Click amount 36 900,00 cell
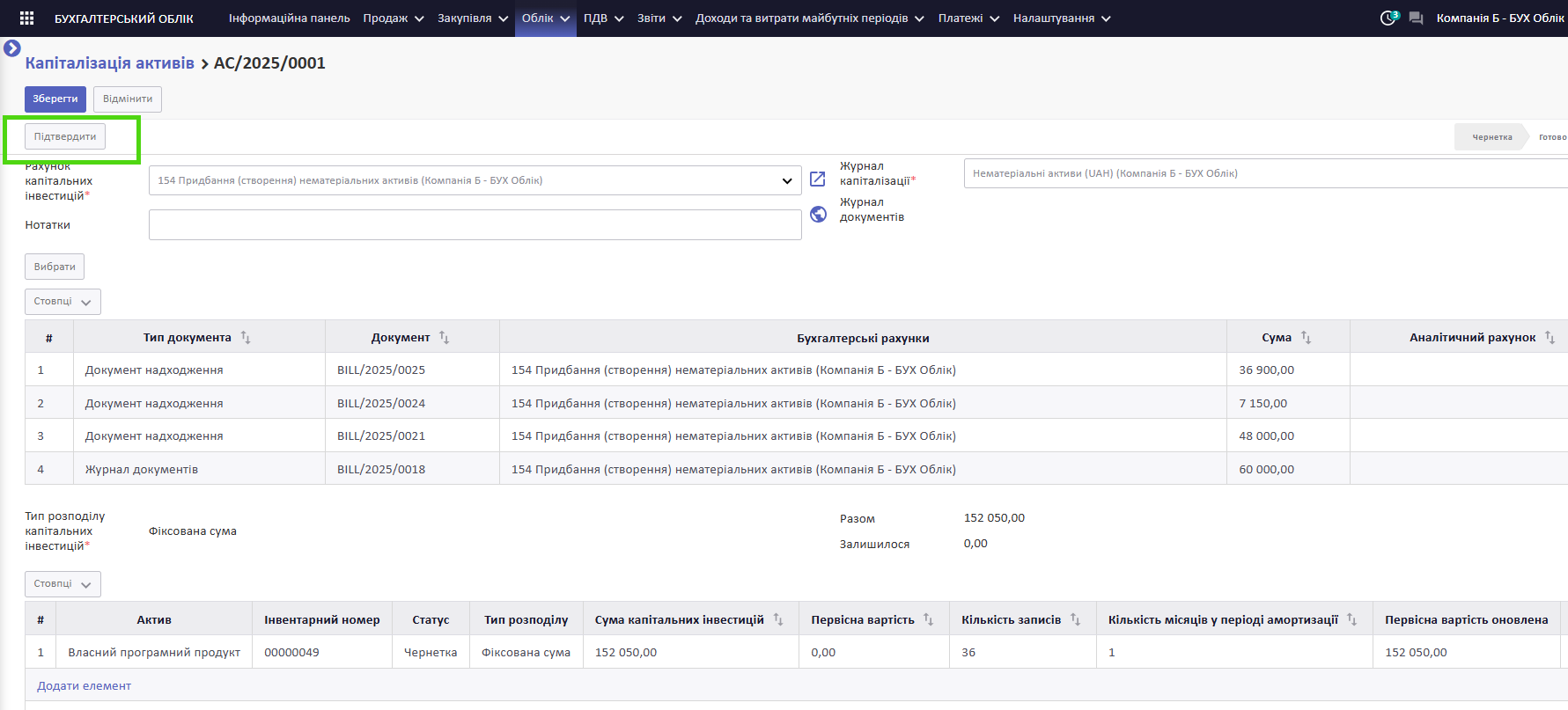Viewport: 1568px width, 710px height. [1288, 370]
